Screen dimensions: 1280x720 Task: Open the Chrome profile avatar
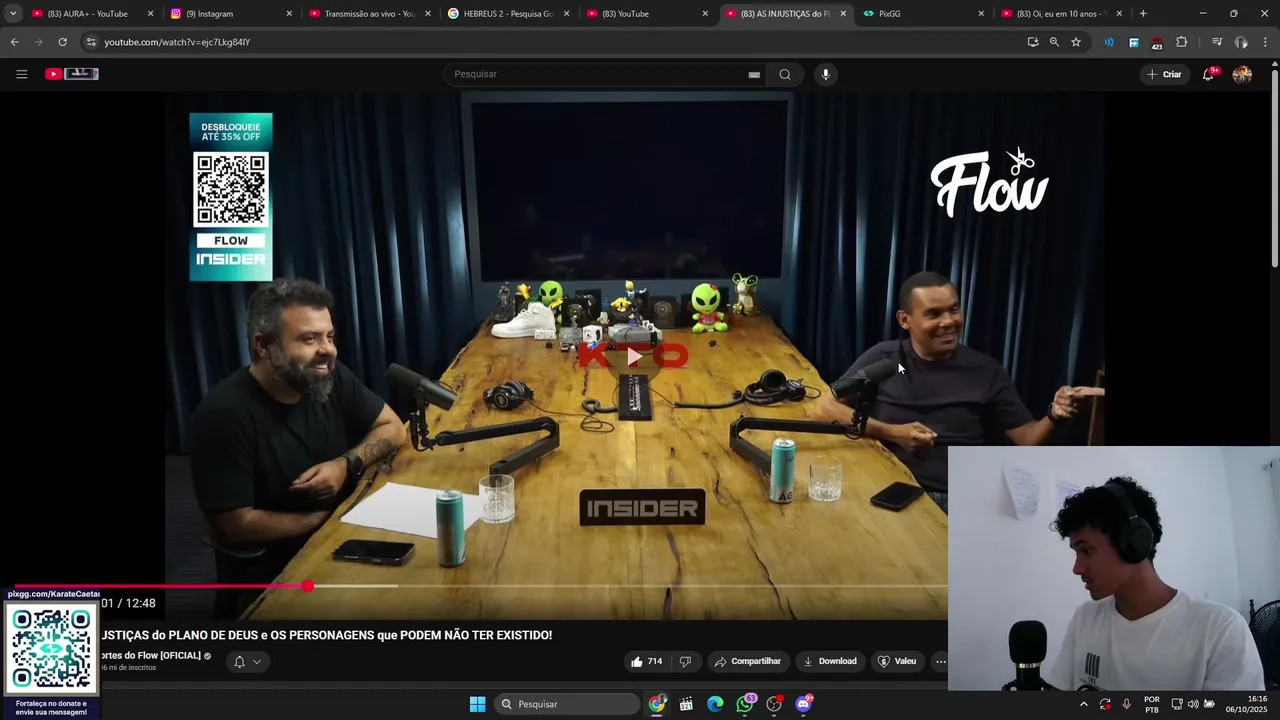point(1241,42)
